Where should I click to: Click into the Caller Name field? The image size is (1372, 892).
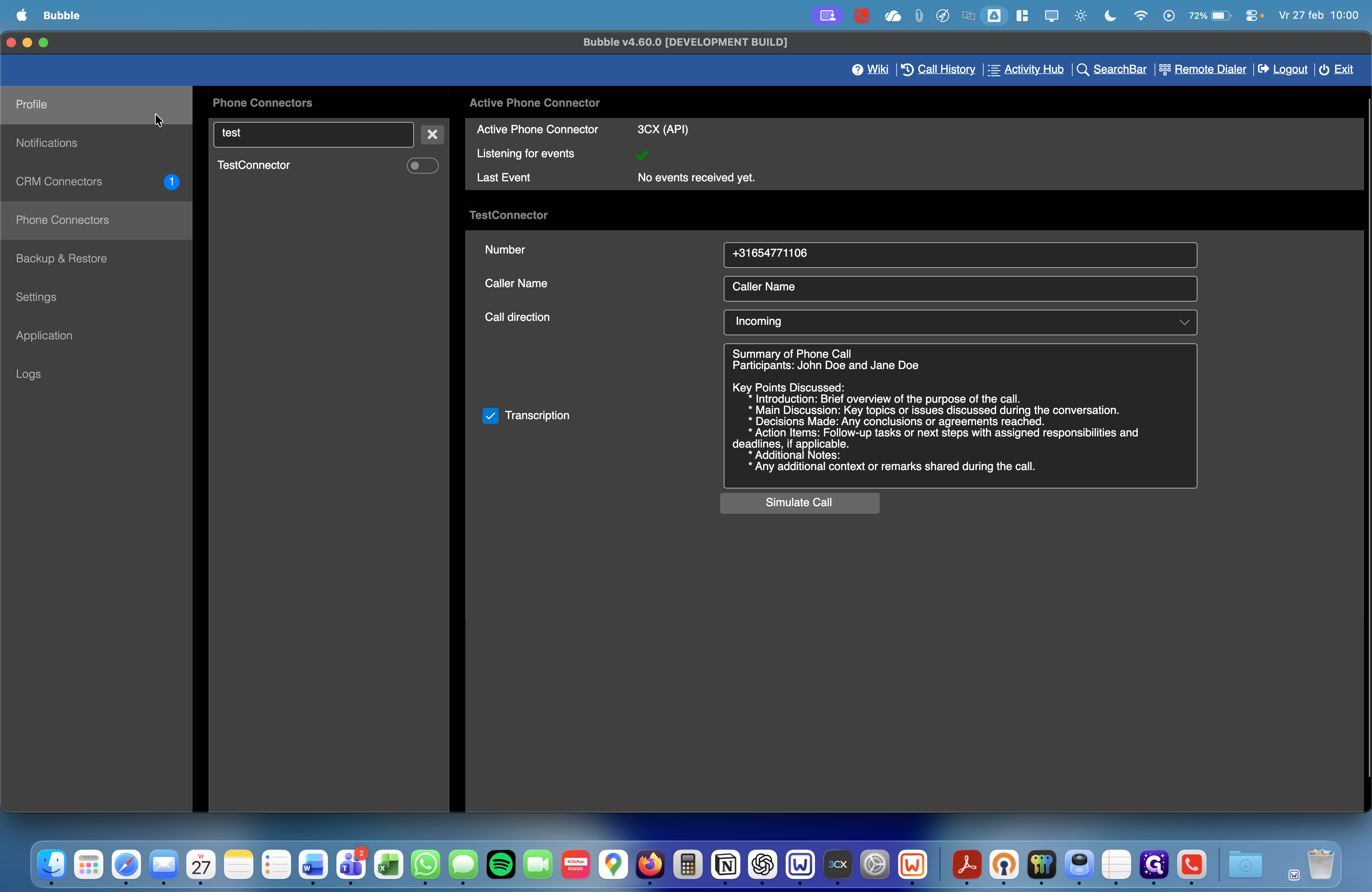[959, 288]
